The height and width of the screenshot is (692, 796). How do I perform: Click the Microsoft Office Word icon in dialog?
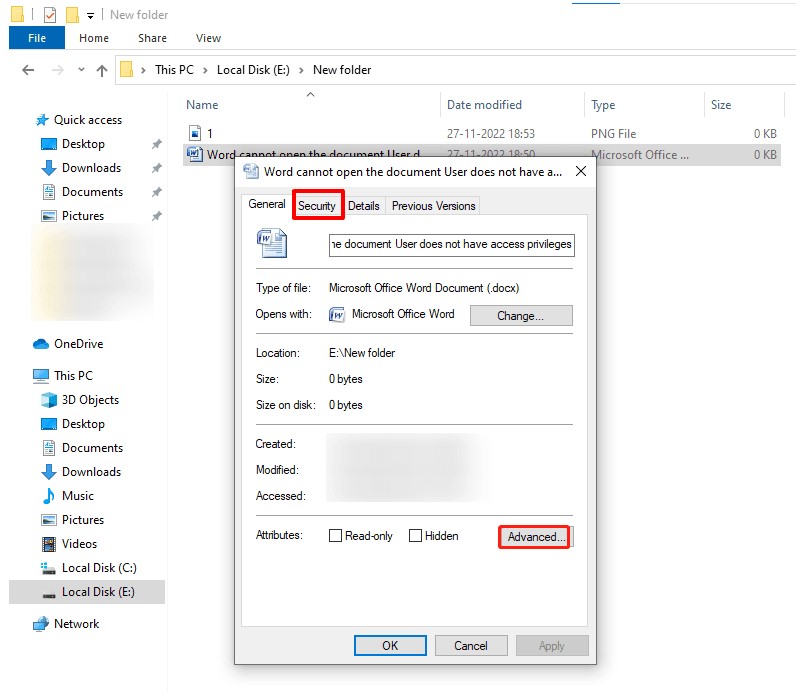[x=336, y=315]
